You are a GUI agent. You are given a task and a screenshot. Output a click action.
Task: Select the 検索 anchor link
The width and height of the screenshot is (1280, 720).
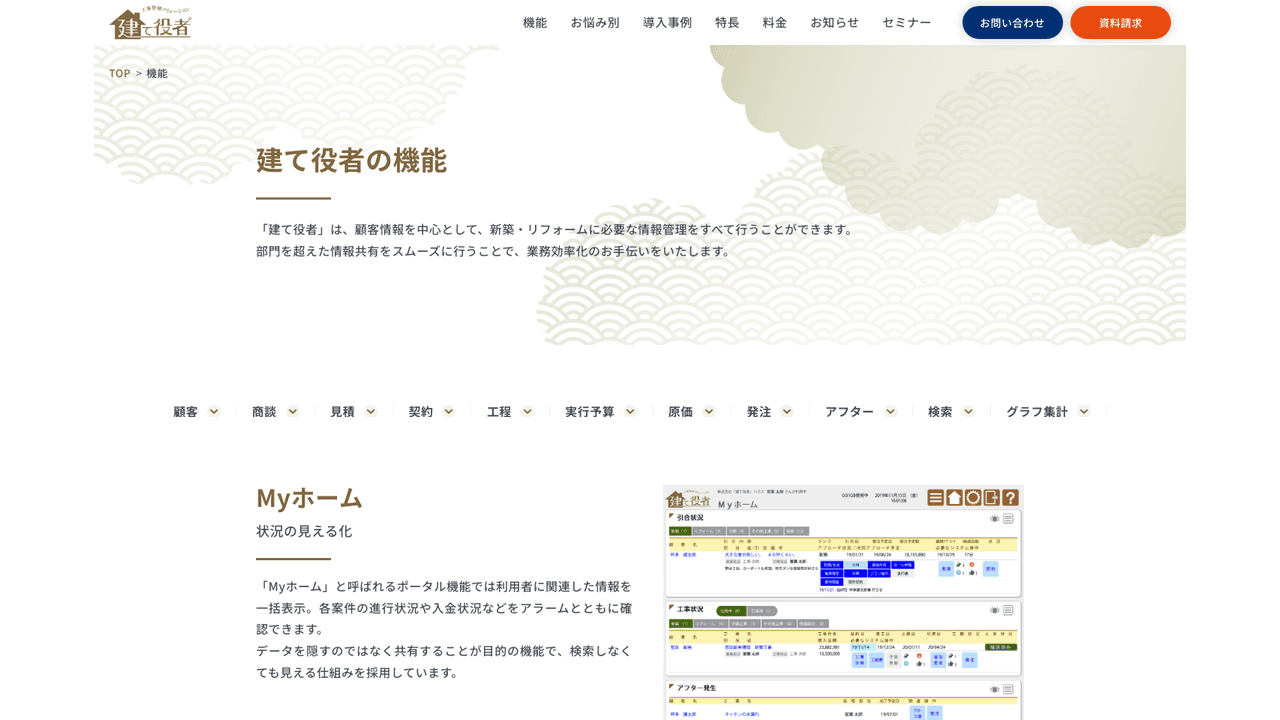950,411
